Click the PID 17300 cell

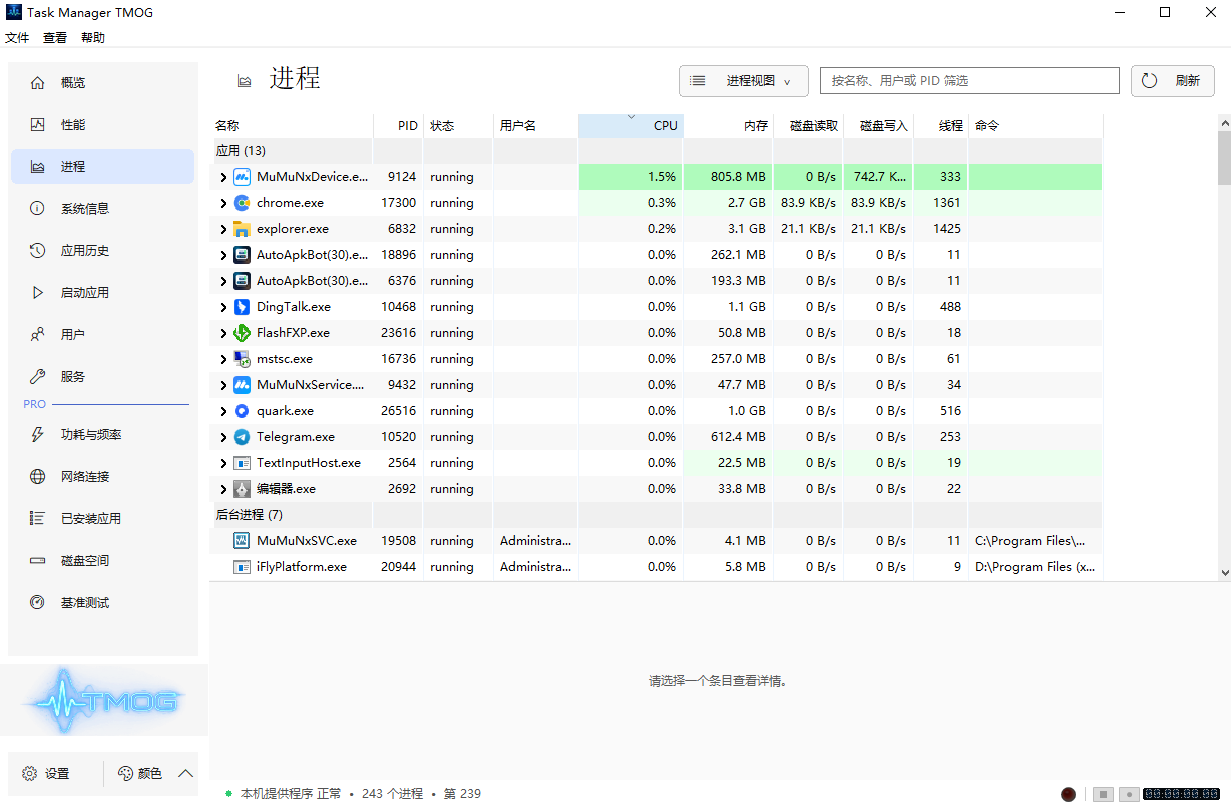click(x=398, y=203)
